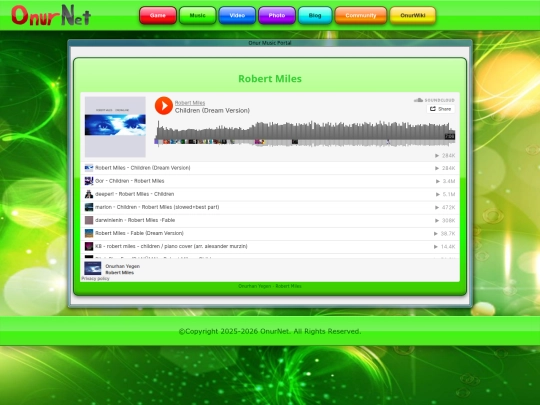Select track KB - robert miles piano cover
Image resolution: width=540 pixels, height=405 pixels.
tap(270, 247)
